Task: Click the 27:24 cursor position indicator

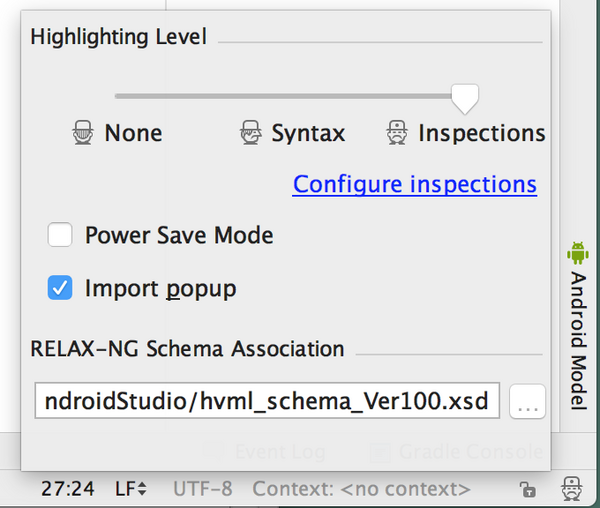Action: 68,489
